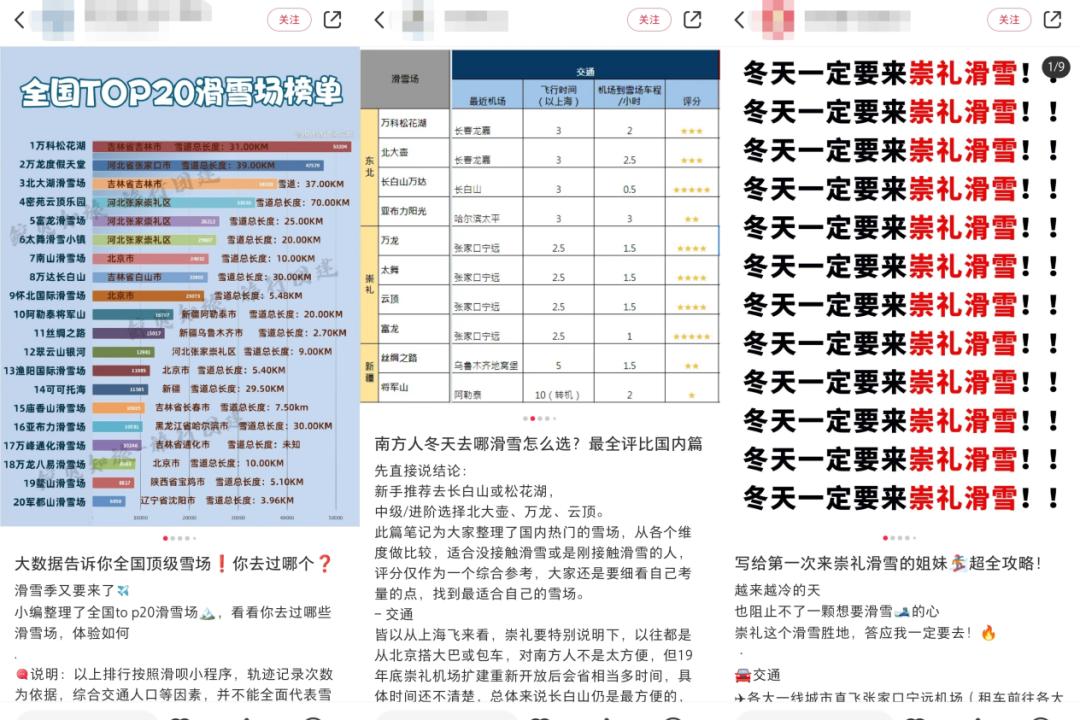The height and width of the screenshot is (720, 1080).
Task: Go back from the 南方人冬天去哪滑雪 post
Action: click(380, 20)
